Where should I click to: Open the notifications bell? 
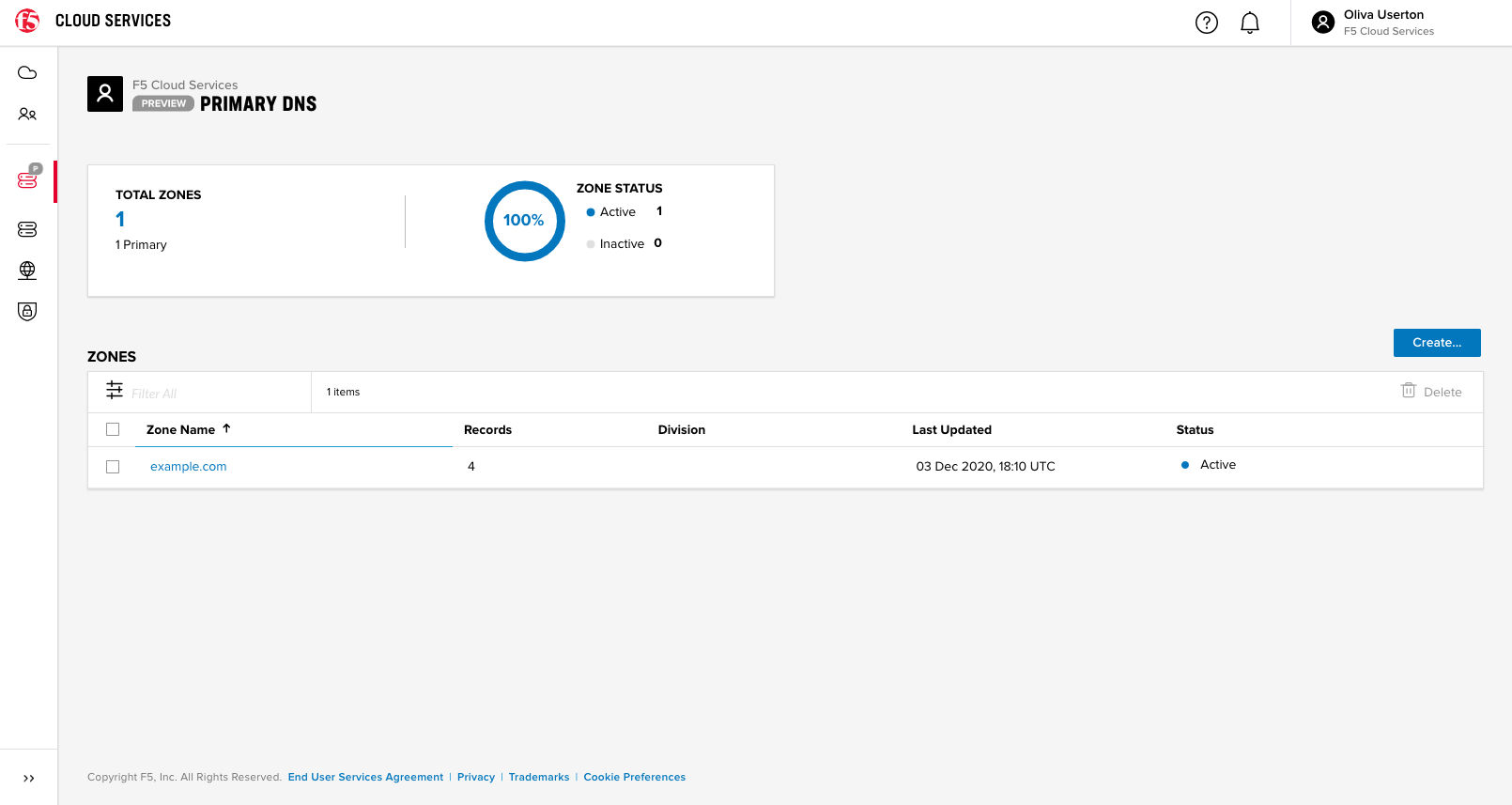coord(1249,23)
